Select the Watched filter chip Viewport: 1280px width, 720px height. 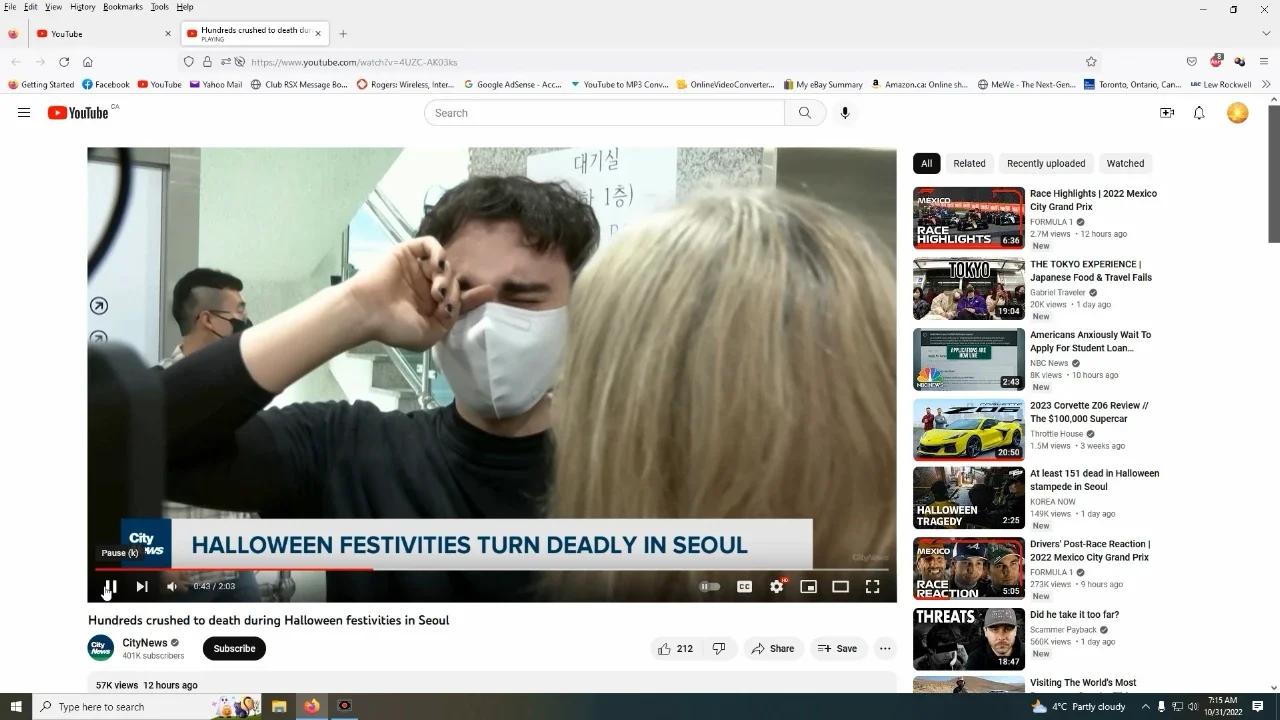[x=1125, y=163]
